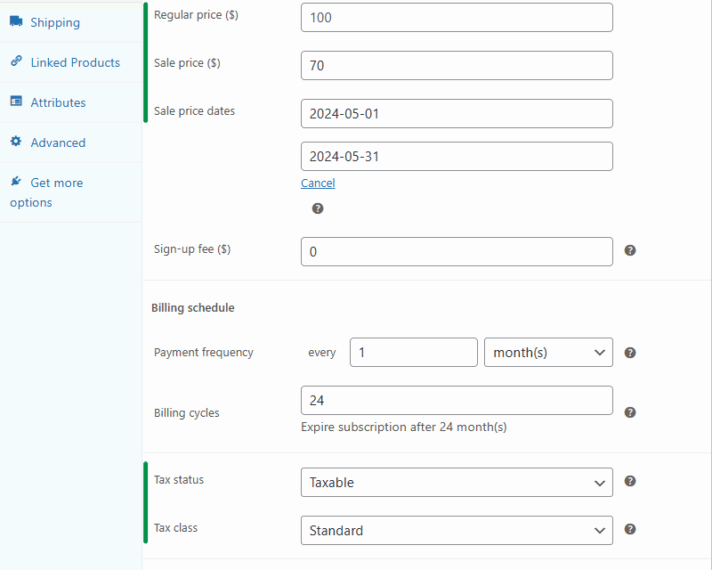Click the Regular price input field
The width and height of the screenshot is (712, 570).
pos(456,17)
